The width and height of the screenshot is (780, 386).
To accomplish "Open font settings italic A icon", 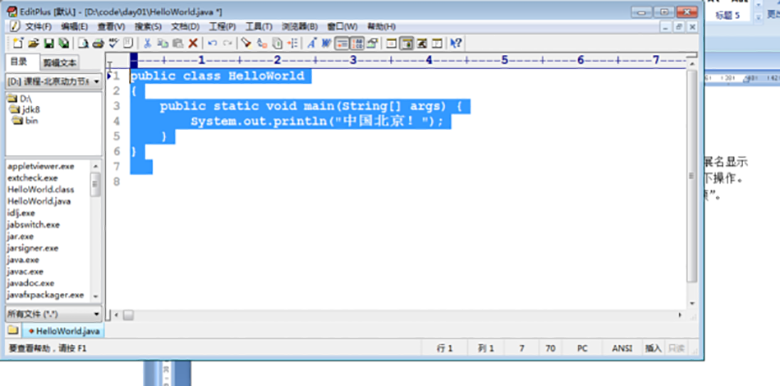I will [x=312, y=43].
